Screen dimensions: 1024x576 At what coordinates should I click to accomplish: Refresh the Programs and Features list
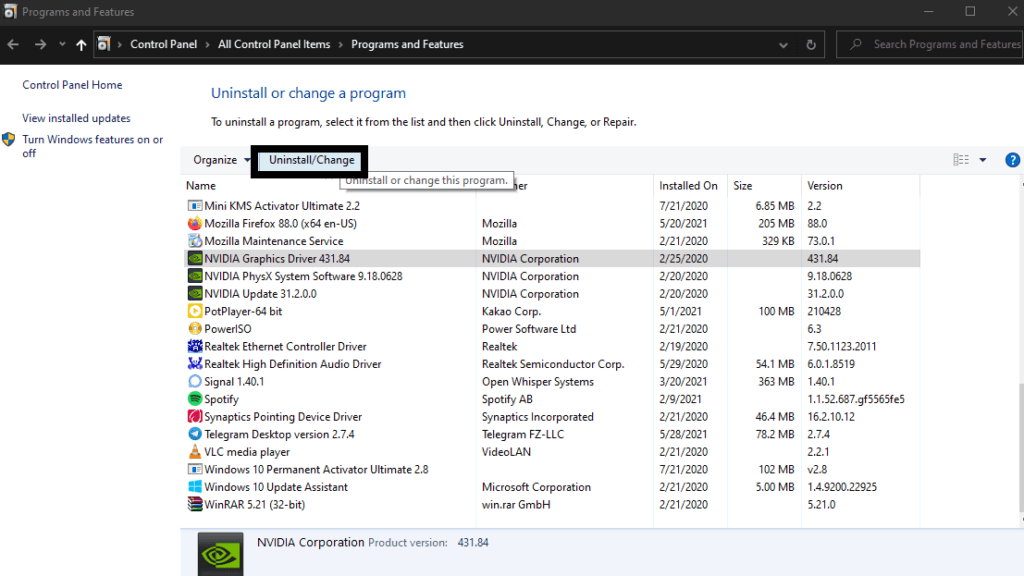811,44
